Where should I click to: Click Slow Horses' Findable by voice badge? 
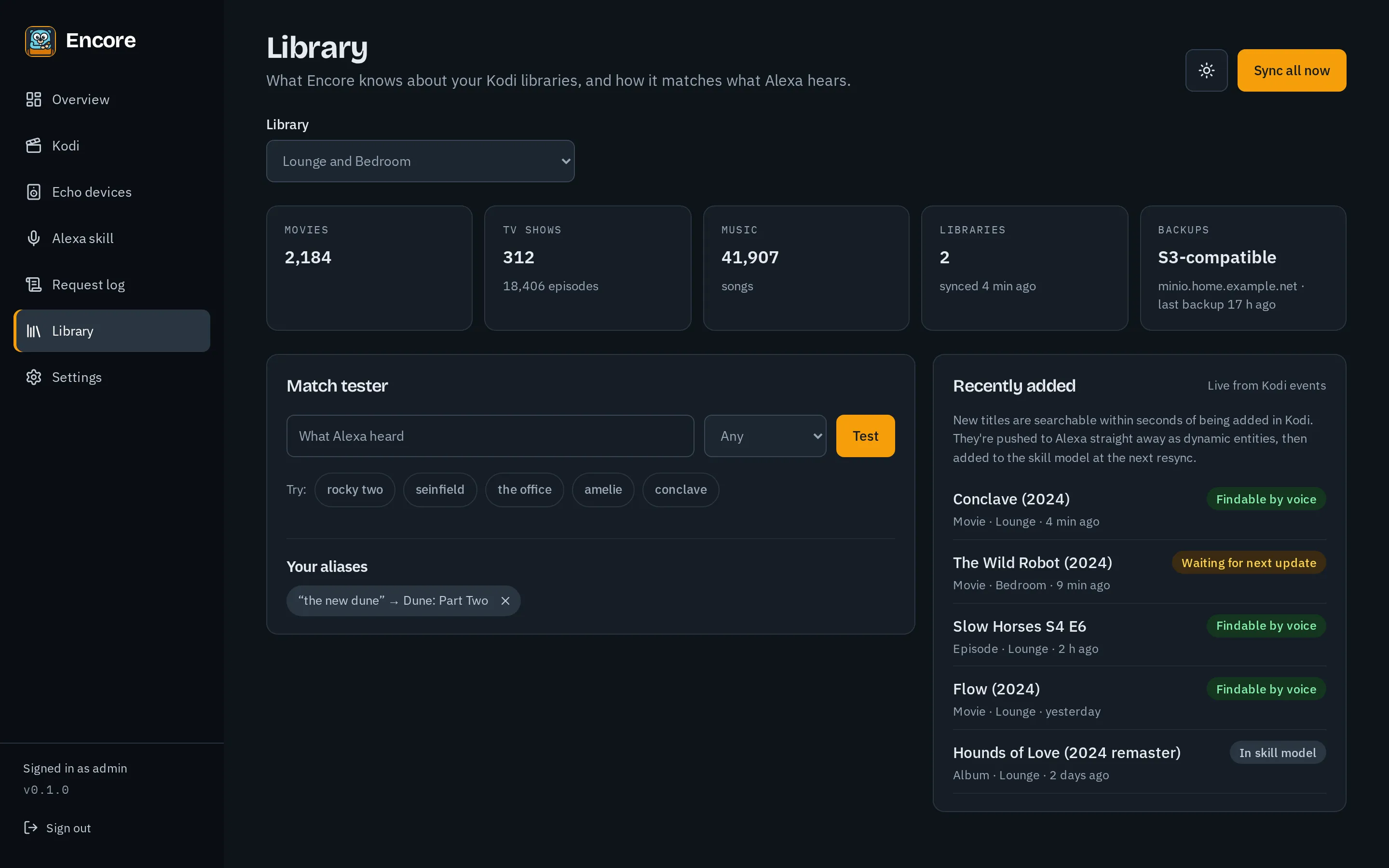1266,626
